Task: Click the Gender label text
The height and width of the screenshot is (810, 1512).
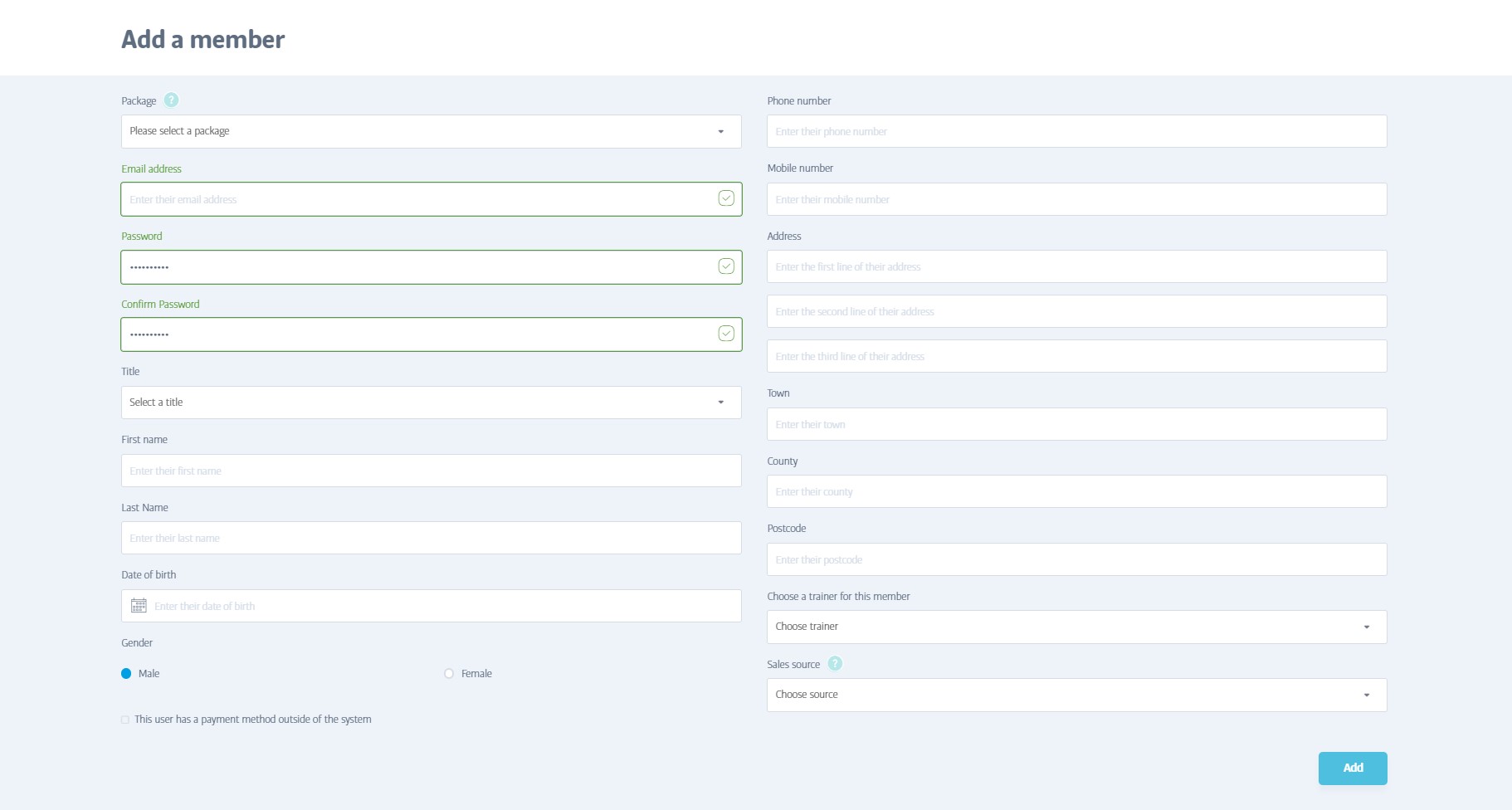Action: click(137, 643)
